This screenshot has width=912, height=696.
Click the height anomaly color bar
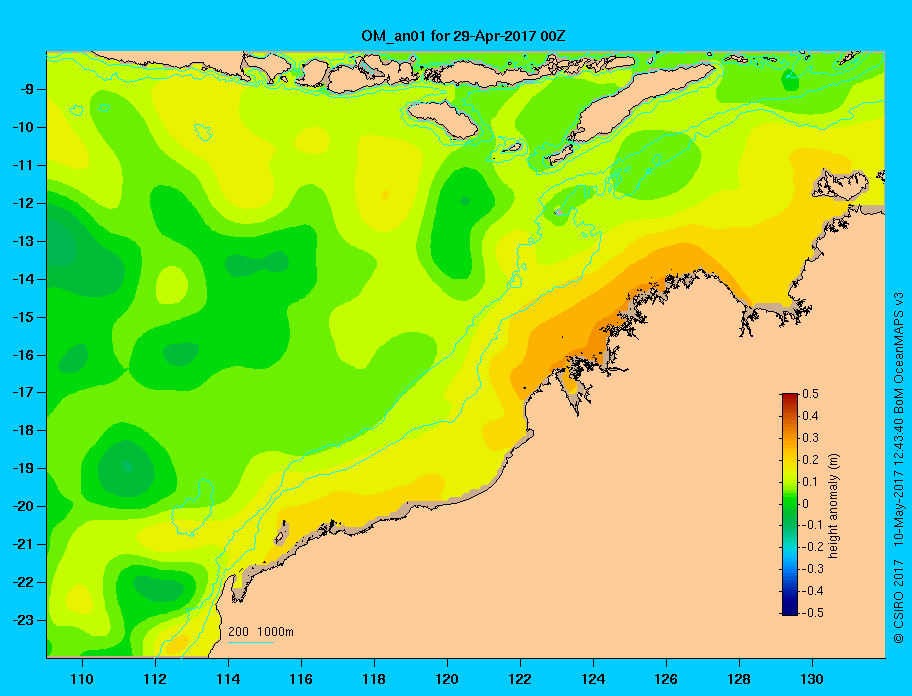pos(790,504)
